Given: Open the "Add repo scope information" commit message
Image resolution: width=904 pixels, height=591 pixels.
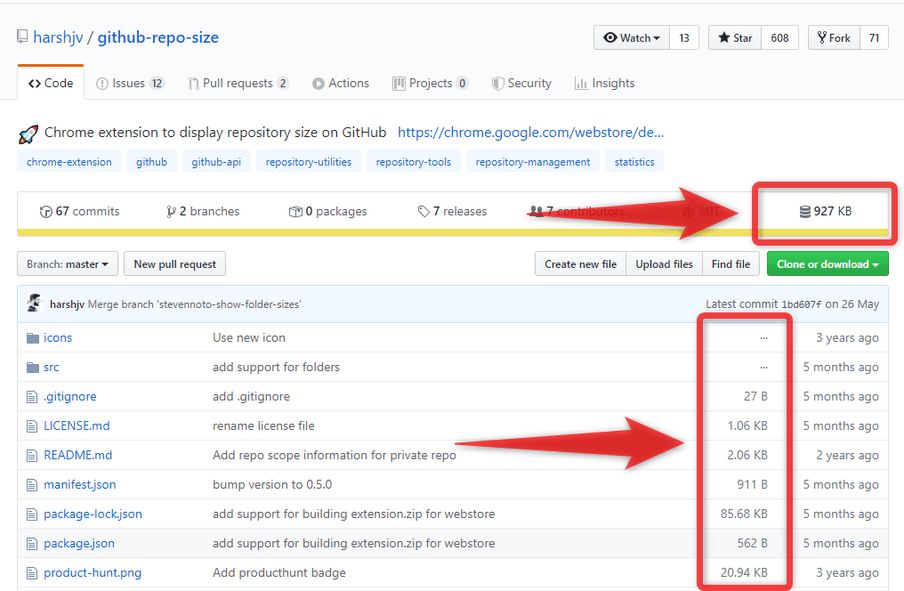Looking at the screenshot, I should [334, 456].
